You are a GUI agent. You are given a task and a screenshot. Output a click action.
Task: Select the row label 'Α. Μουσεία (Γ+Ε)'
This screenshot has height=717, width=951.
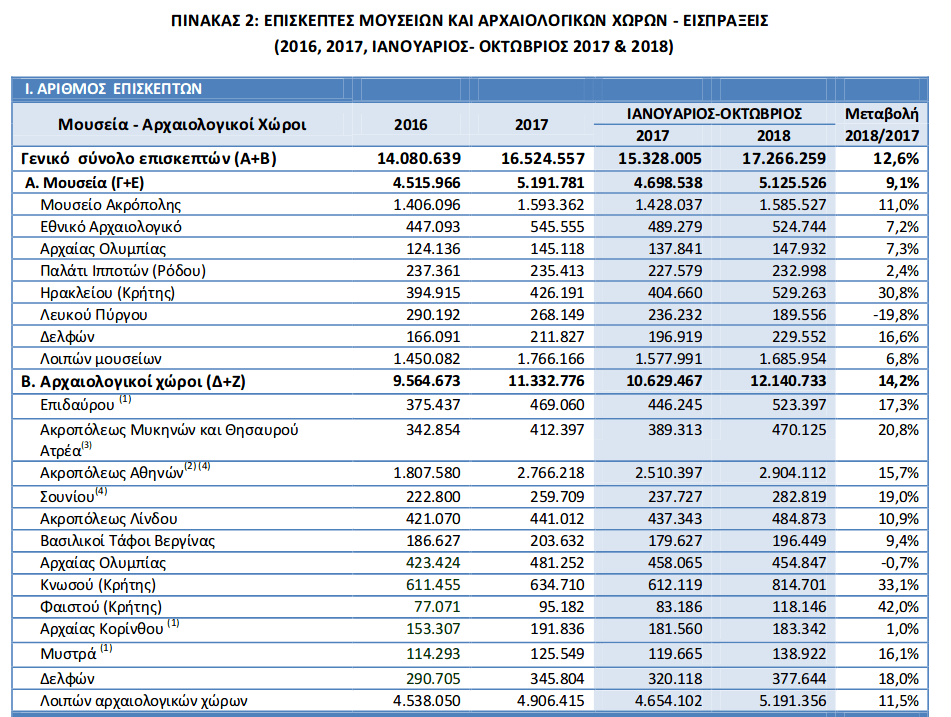pyautogui.click(x=84, y=183)
